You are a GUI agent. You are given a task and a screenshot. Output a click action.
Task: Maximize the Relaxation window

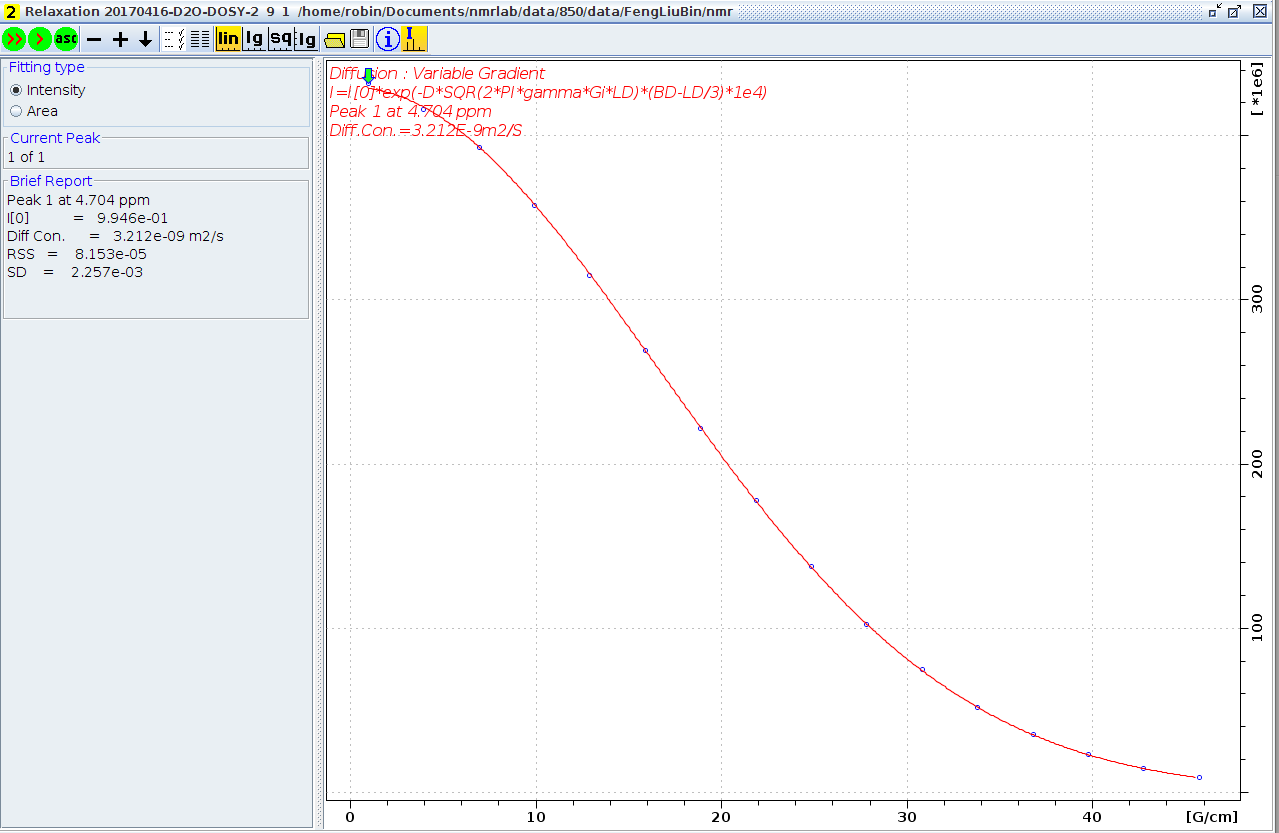click(x=1236, y=10)
